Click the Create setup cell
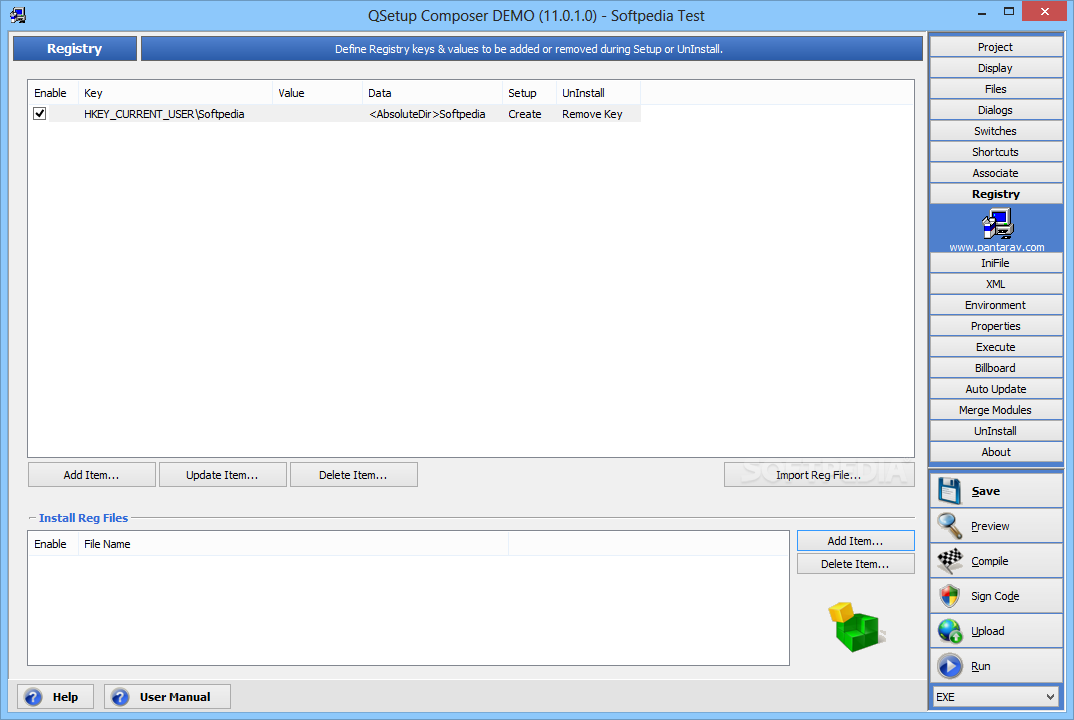1074x720 pixels. point(525,114)
